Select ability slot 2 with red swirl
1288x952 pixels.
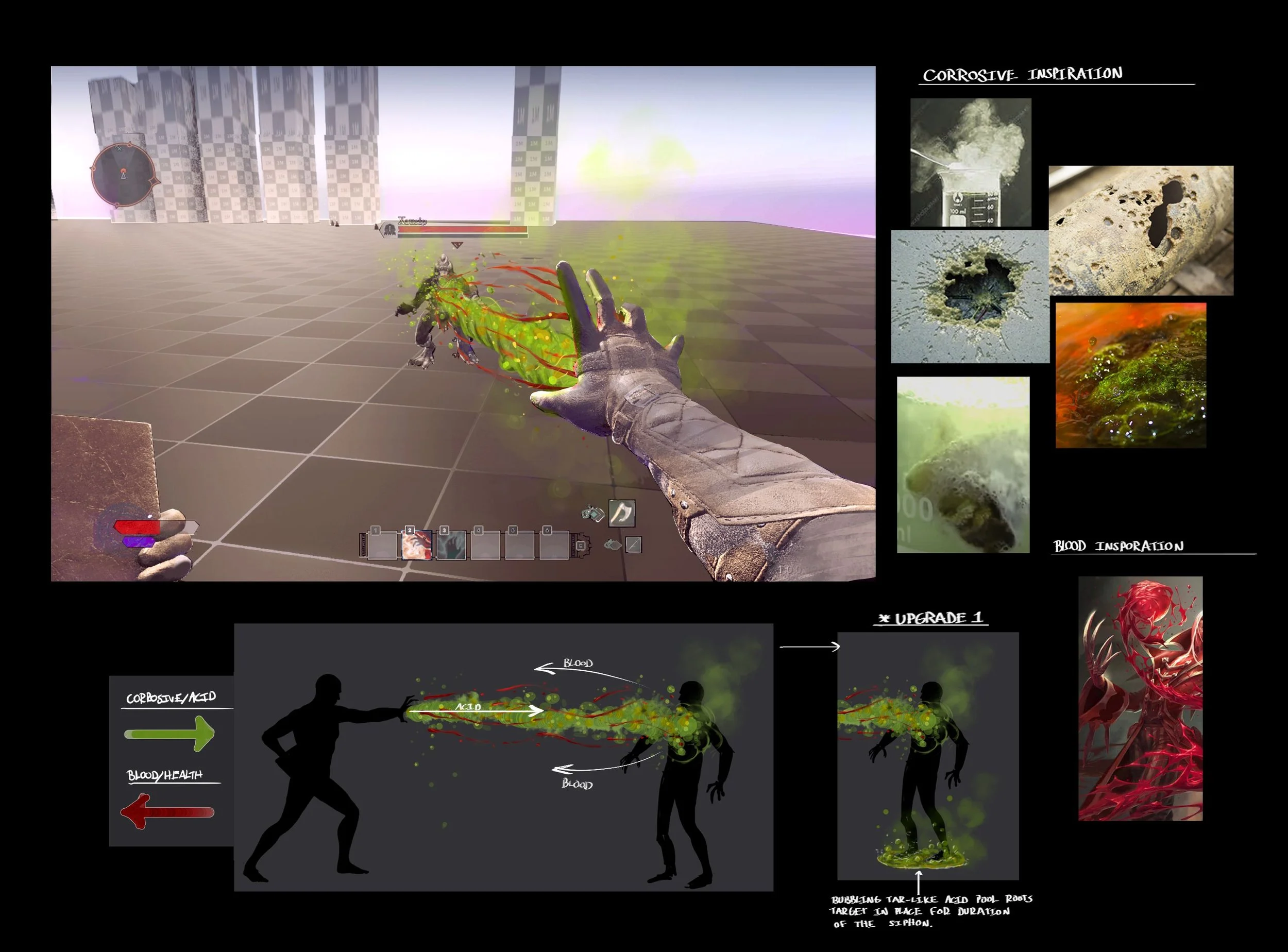click(x=416, y=545)
